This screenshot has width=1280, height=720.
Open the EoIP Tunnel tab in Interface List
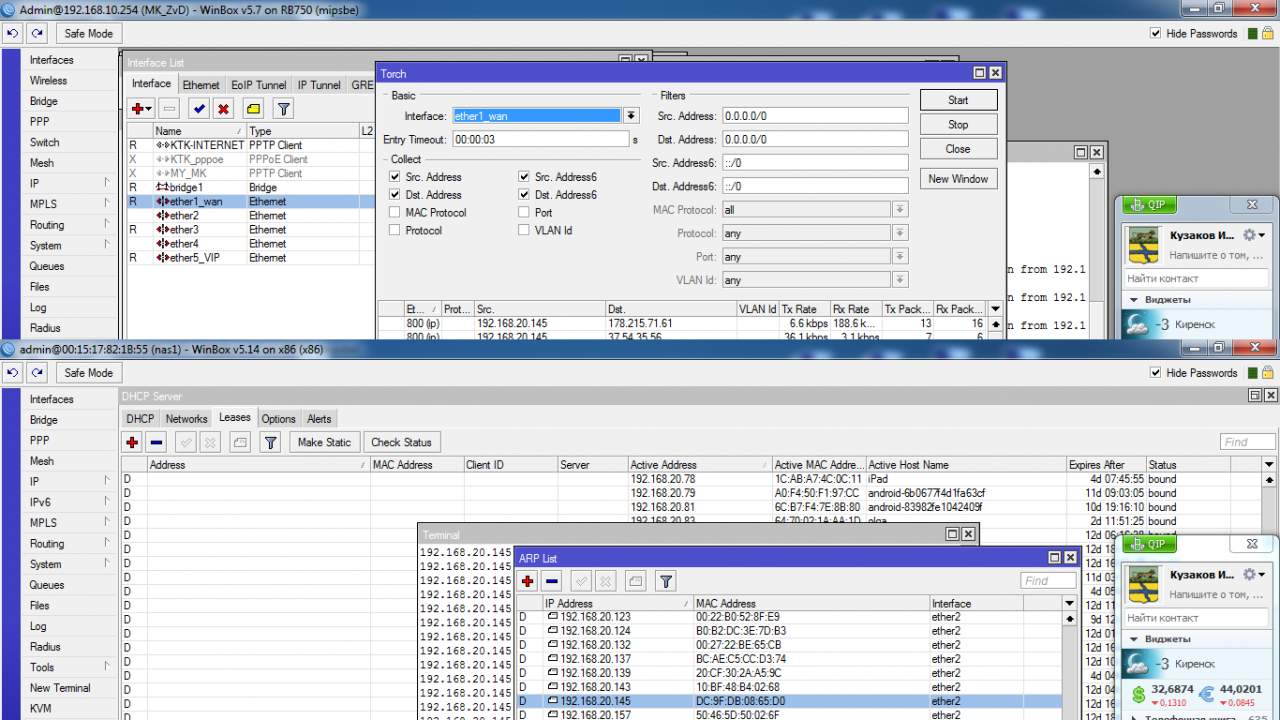[258, 85]
